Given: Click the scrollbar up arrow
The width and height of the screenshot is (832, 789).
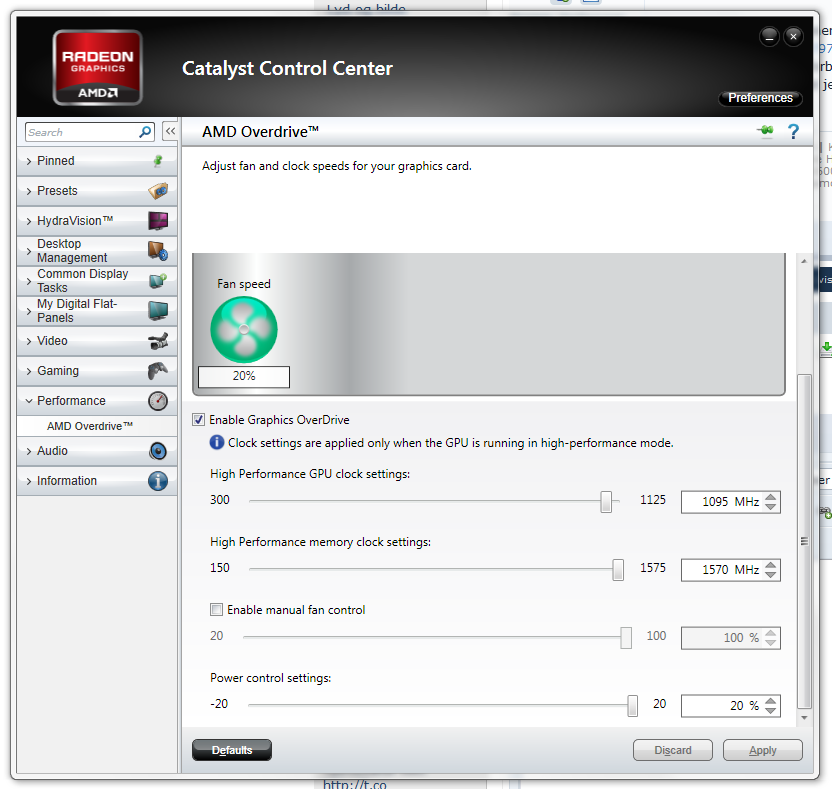Looking at the screenshot, I should tap(804, 261).
